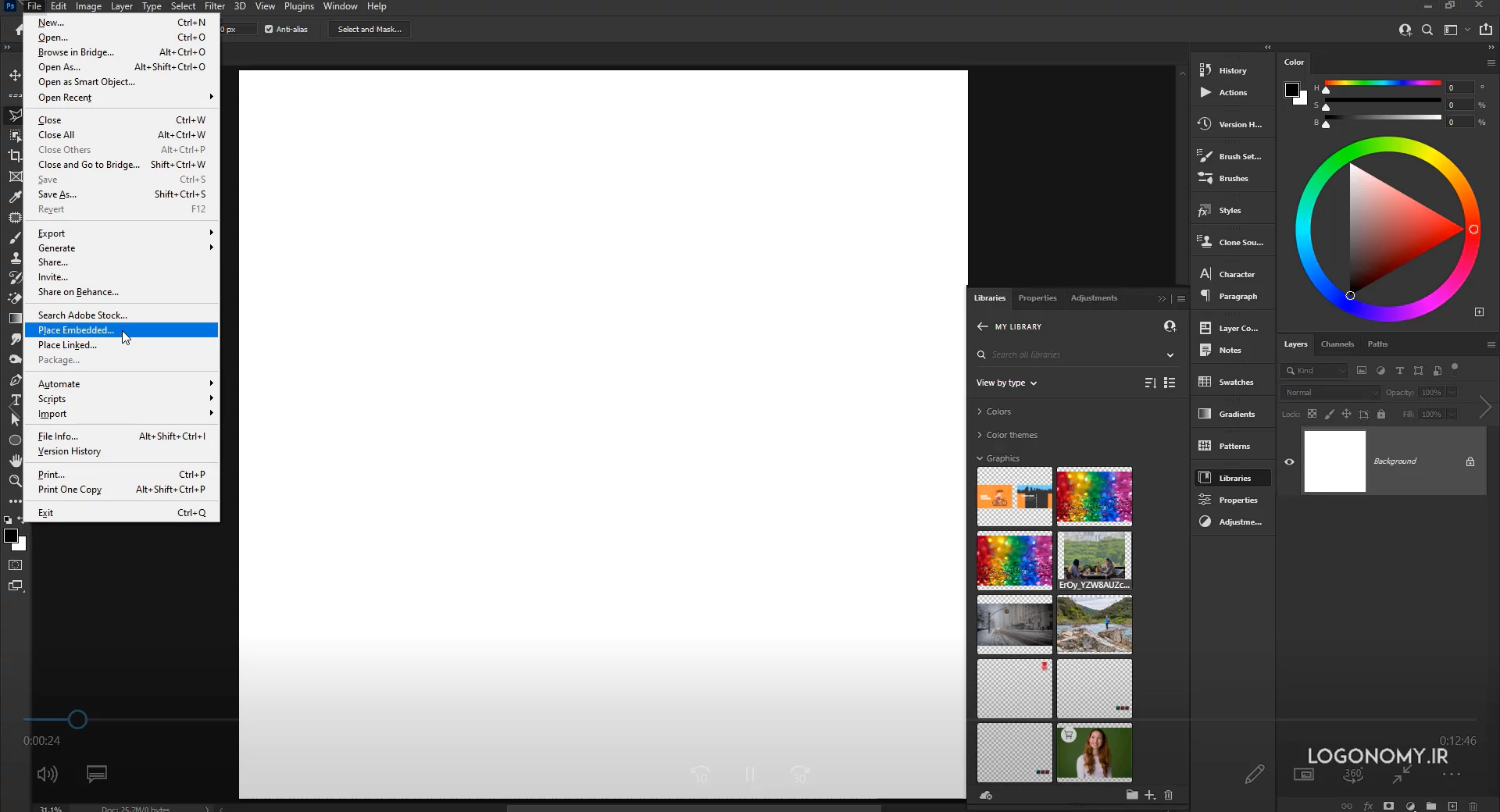Go back using MY LIBRARY arrow
1500x812 pixels.
pos(982,326)
